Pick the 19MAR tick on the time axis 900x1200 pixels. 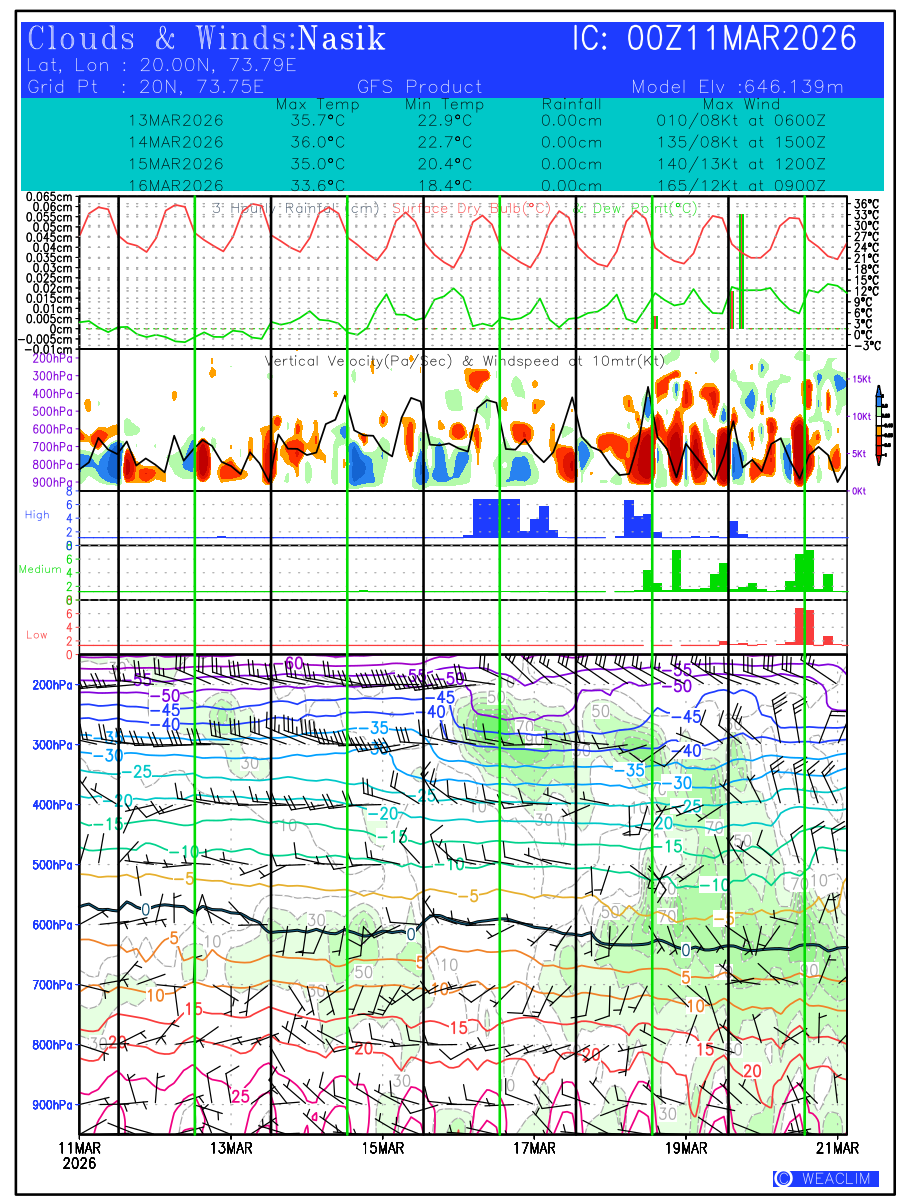pos(687,1146)
